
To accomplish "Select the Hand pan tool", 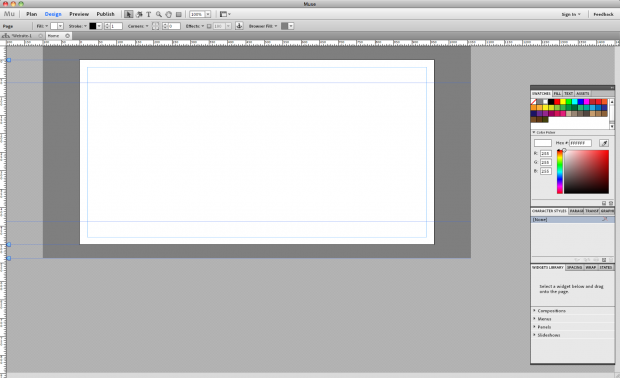I will click(168, 14).
